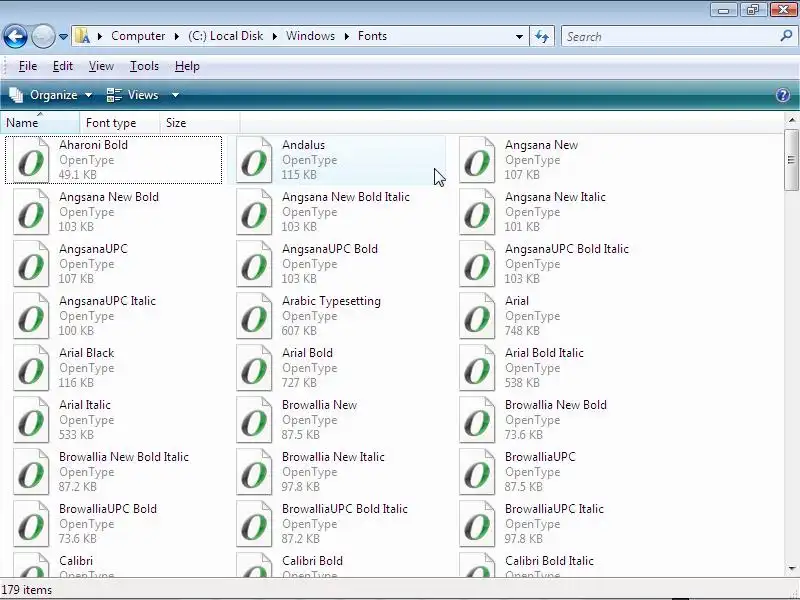
Task: Select the Browallia New Italic font icon
Action: coord(254,472)
